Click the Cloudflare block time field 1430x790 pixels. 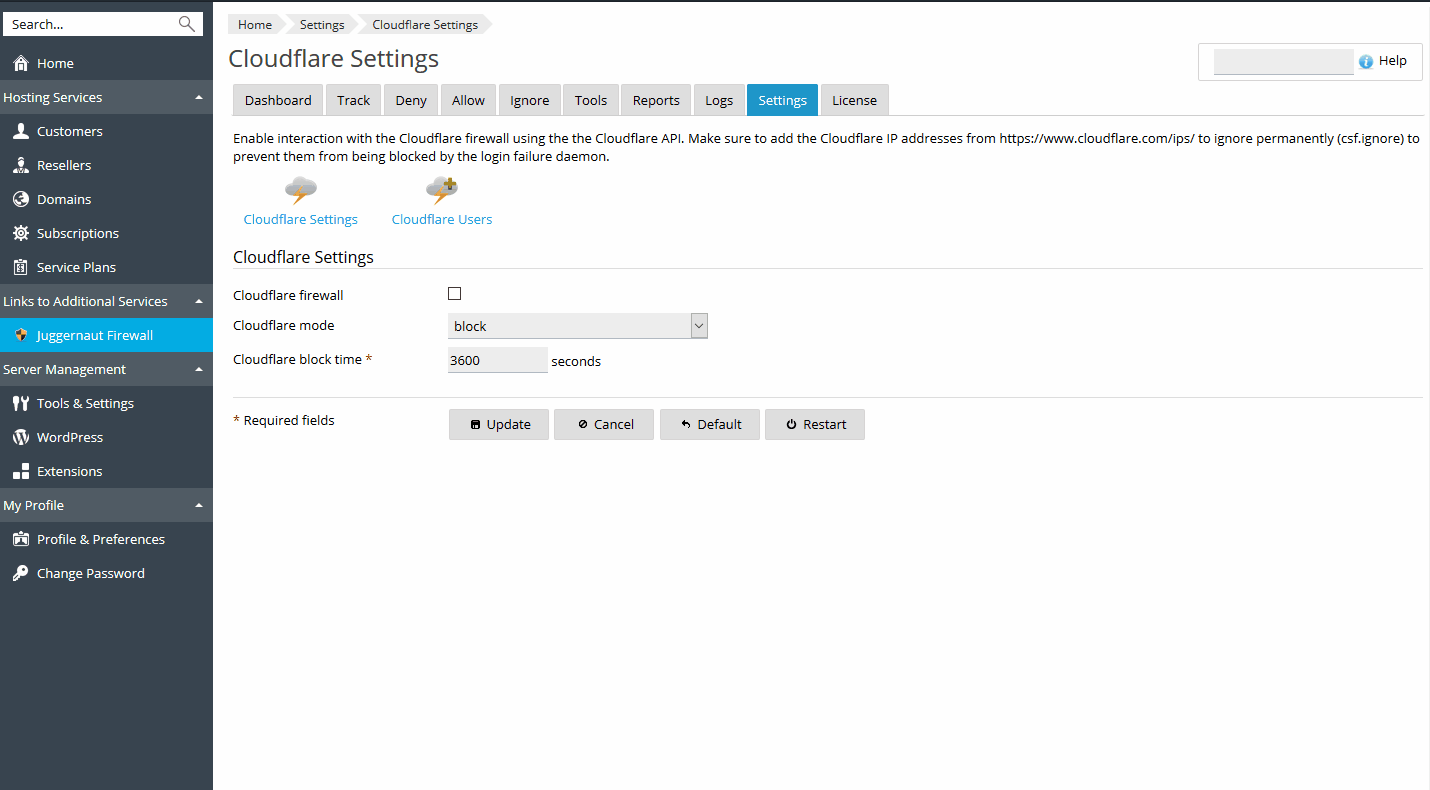[498, 360]
